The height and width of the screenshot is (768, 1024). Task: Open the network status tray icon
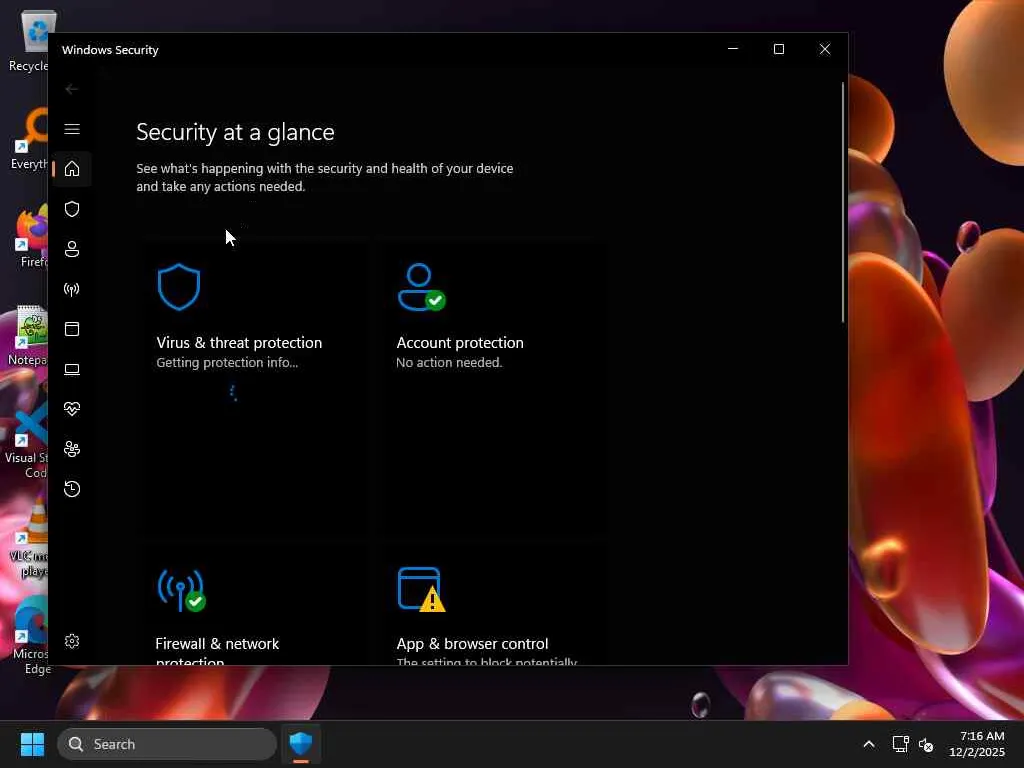click(x=901, y=744)
